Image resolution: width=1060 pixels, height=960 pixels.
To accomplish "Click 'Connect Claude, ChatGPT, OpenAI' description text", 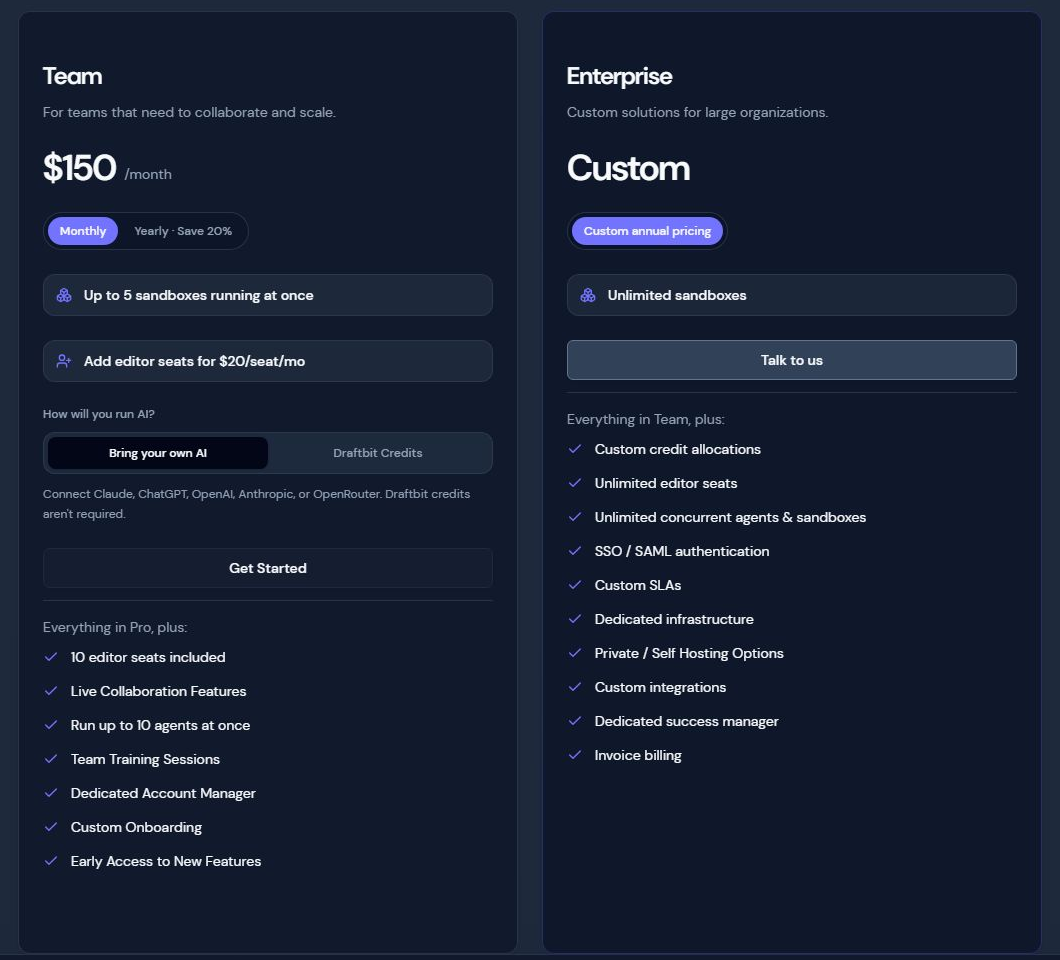I will pos(256,504).
